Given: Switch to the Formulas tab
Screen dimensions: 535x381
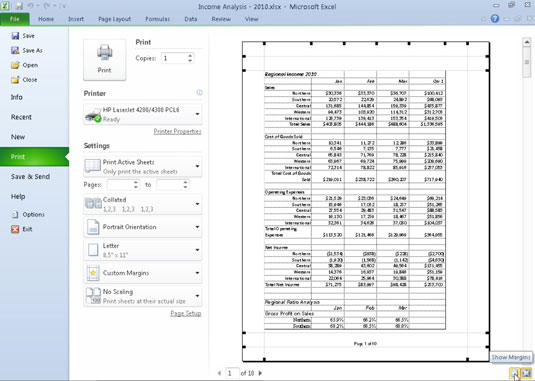Looking at the screenshot, I should point(157,19).
